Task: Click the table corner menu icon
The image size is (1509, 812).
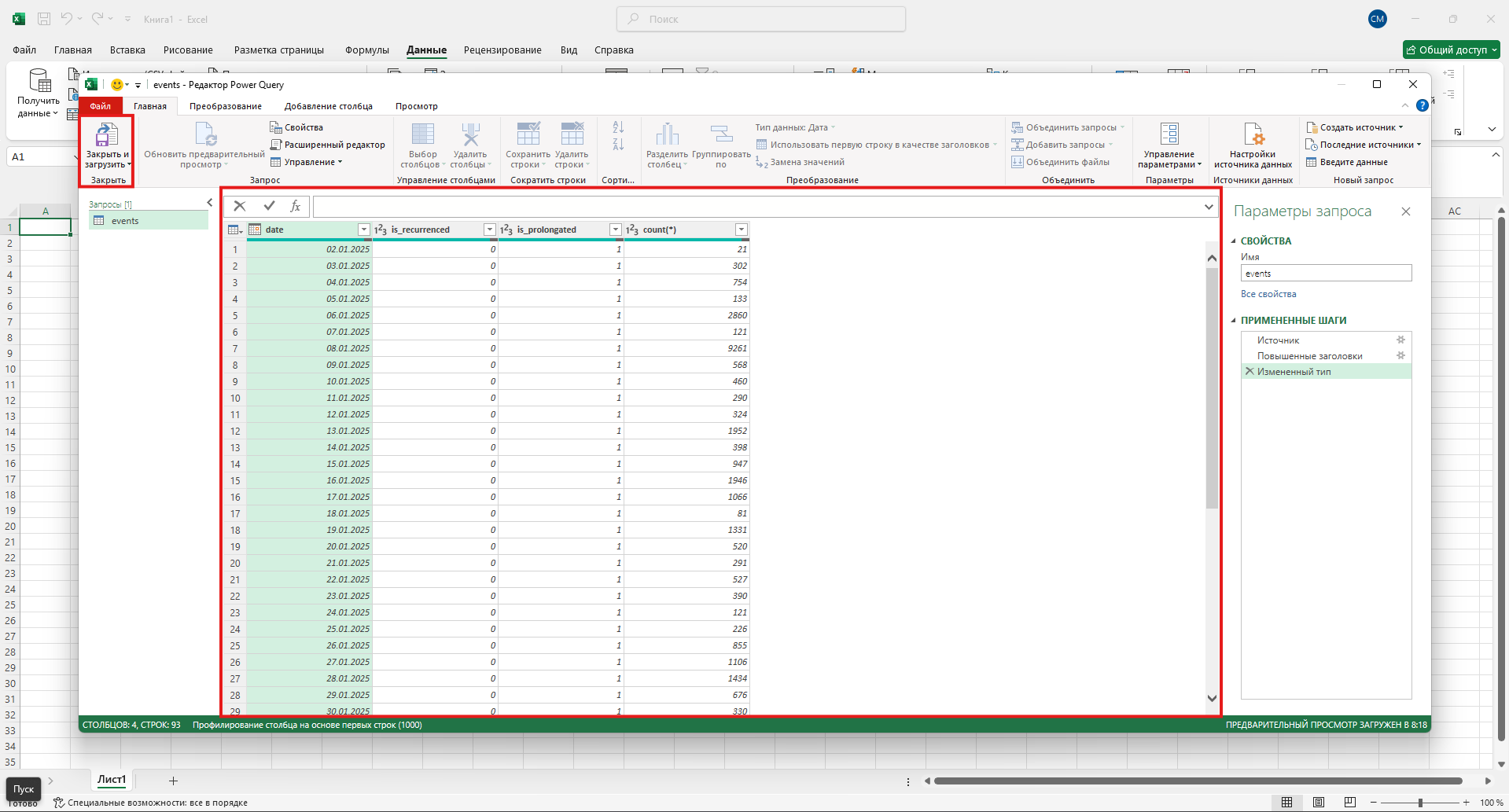Action: click(234, 230)
